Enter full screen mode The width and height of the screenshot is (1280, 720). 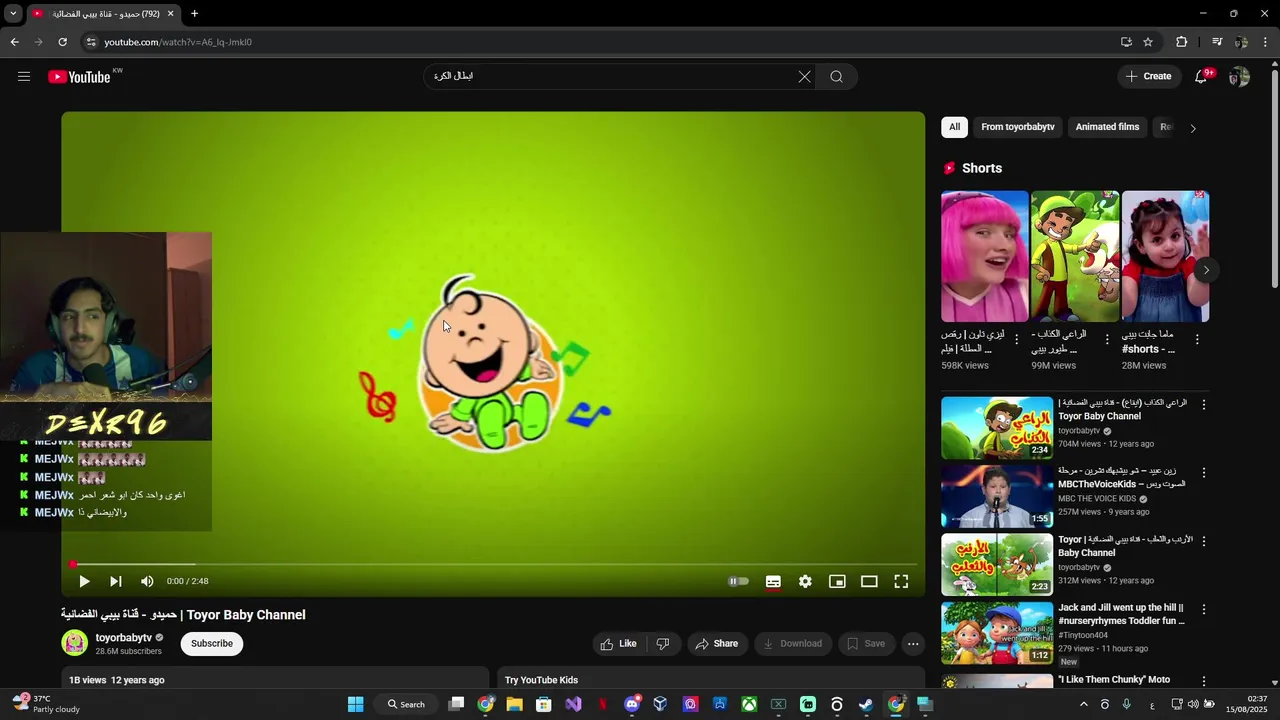[x=901, y=581]
